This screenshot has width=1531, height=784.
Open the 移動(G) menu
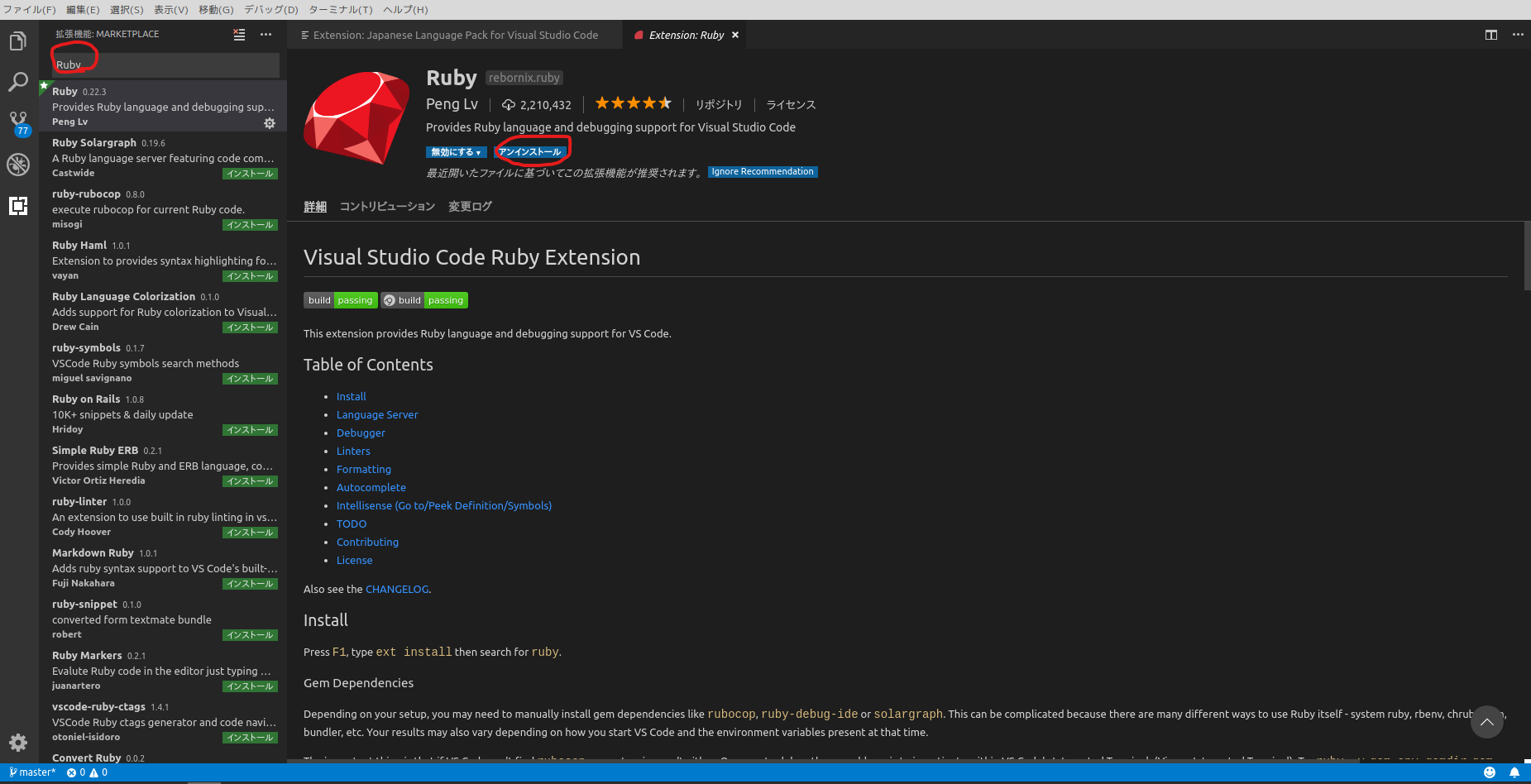tap(216, 10)
